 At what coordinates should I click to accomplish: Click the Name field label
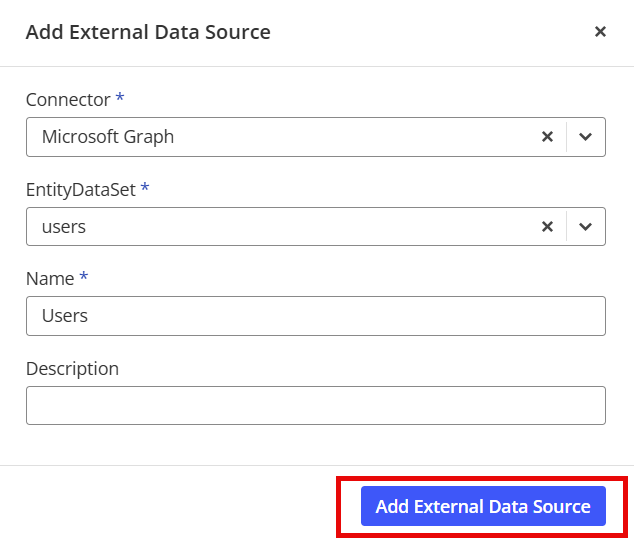click(49, 278)
